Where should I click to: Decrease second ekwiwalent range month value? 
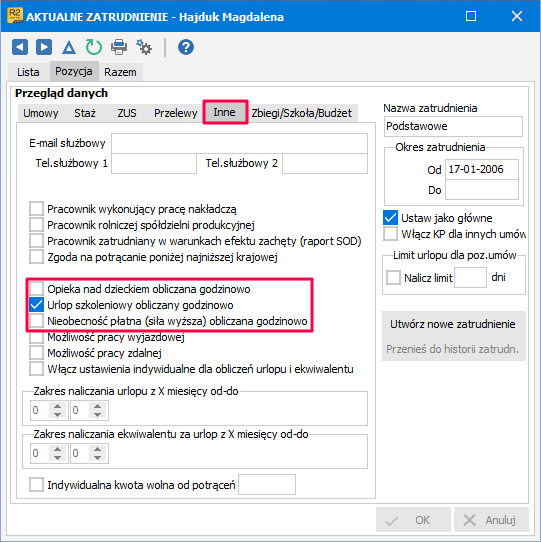pos(97,457)
